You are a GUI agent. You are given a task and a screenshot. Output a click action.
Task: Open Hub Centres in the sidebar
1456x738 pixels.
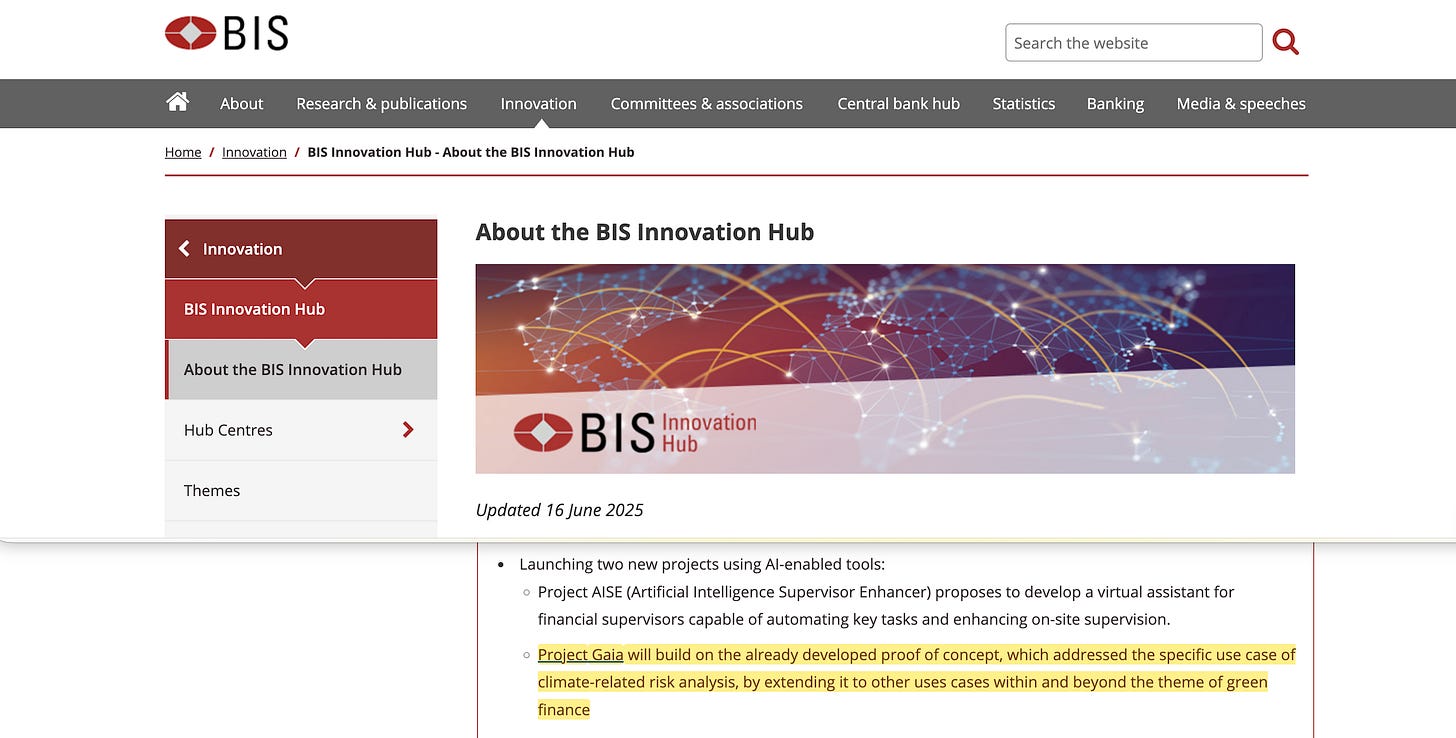pos(301,430)
